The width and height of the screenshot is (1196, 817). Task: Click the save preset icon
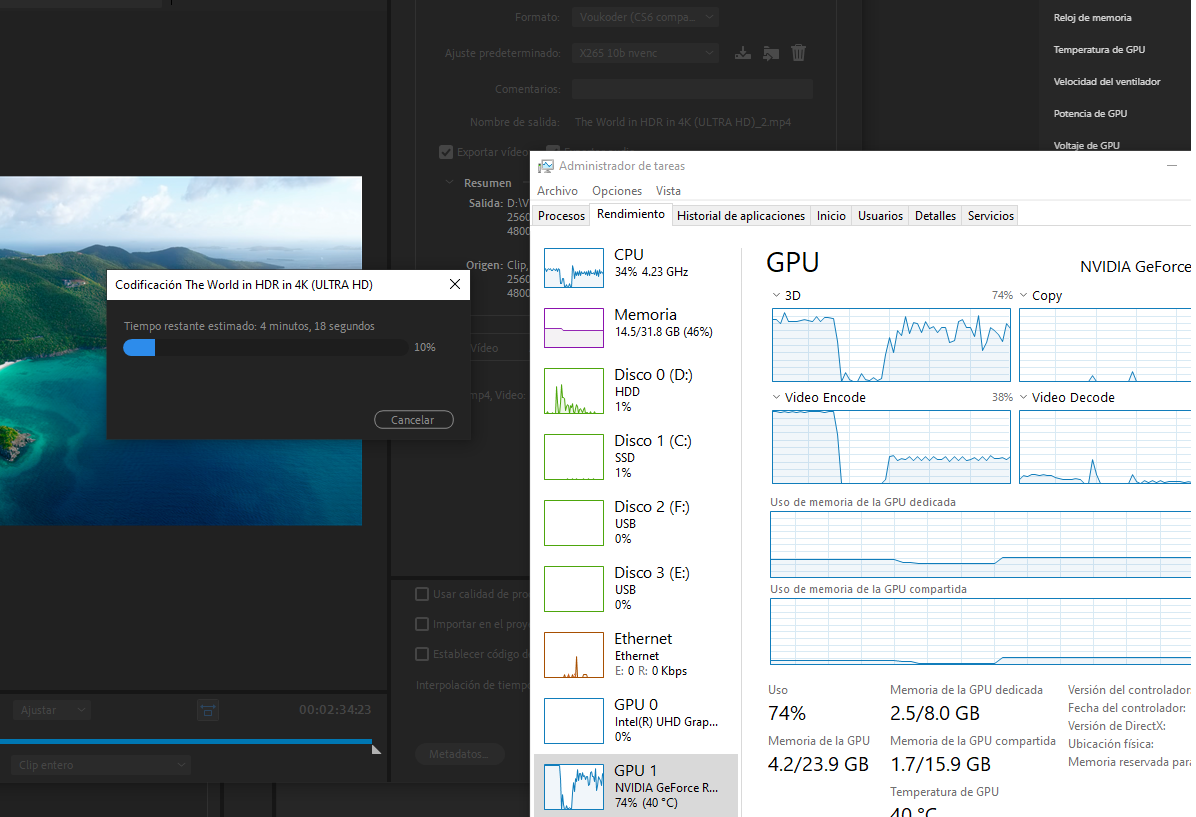pos(742,53)
